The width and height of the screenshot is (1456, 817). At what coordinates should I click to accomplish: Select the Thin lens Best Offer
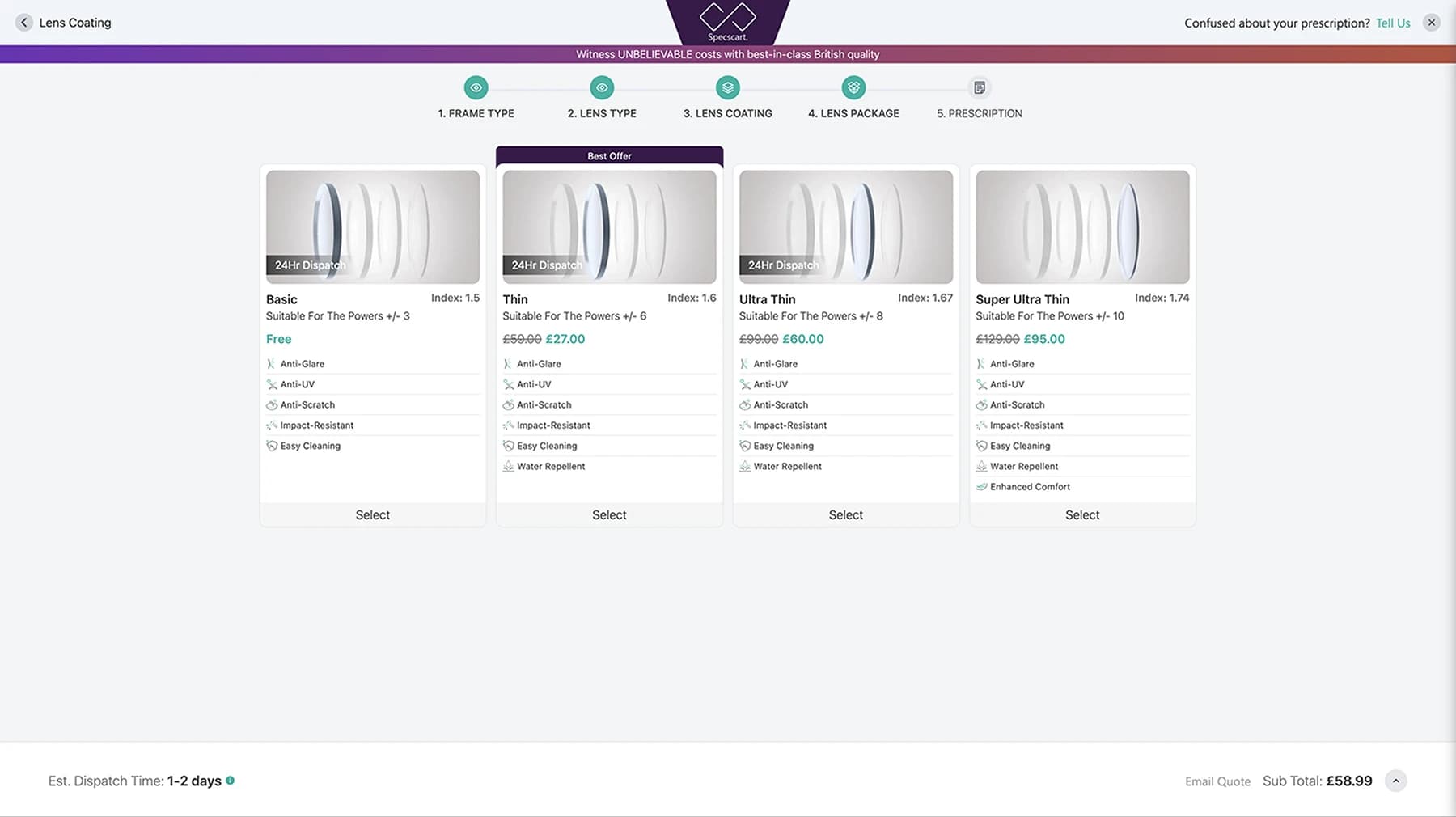point(609,514)
